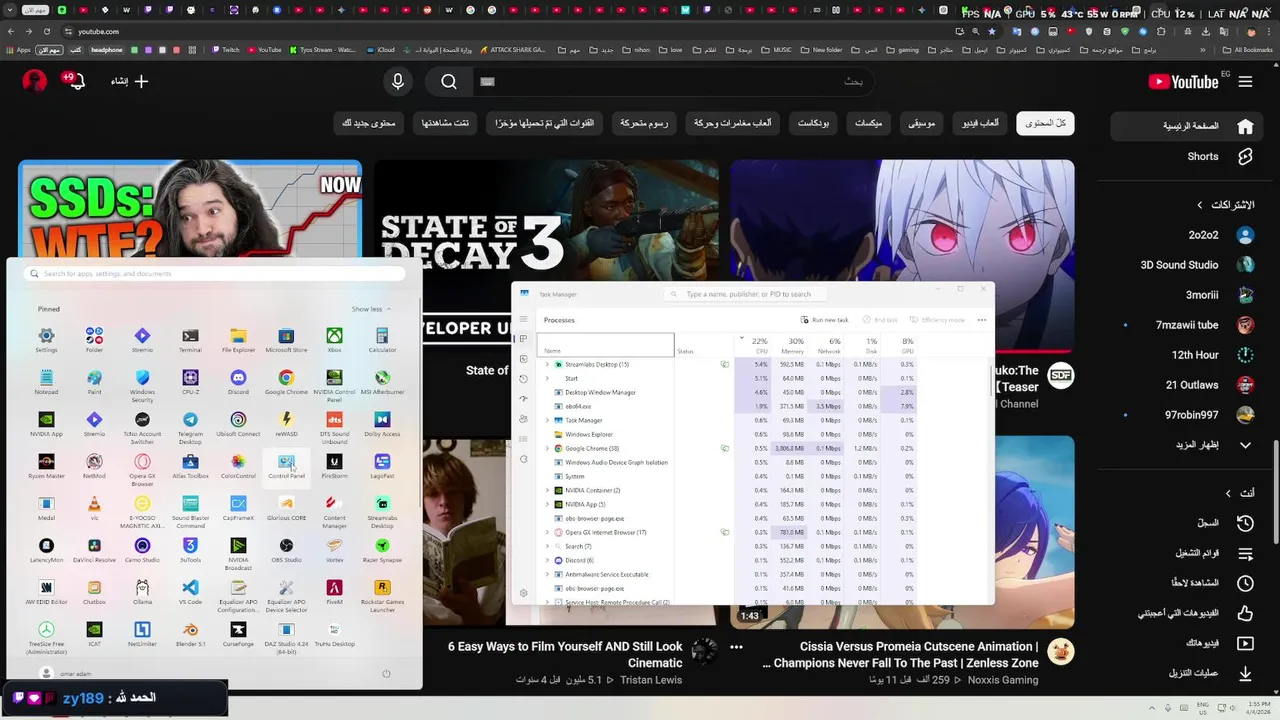
Task: Open OBS Studio from pinned apps
Action: click(x=286, y=550)
